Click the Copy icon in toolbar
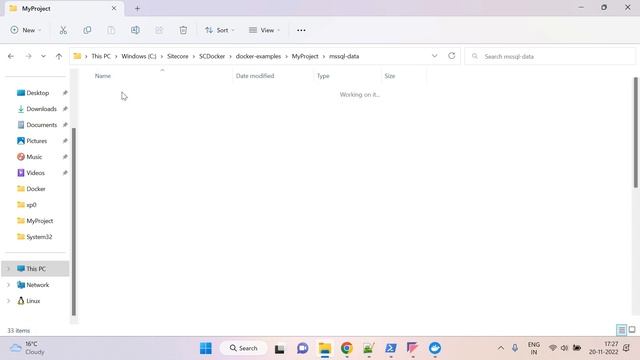 87,30
